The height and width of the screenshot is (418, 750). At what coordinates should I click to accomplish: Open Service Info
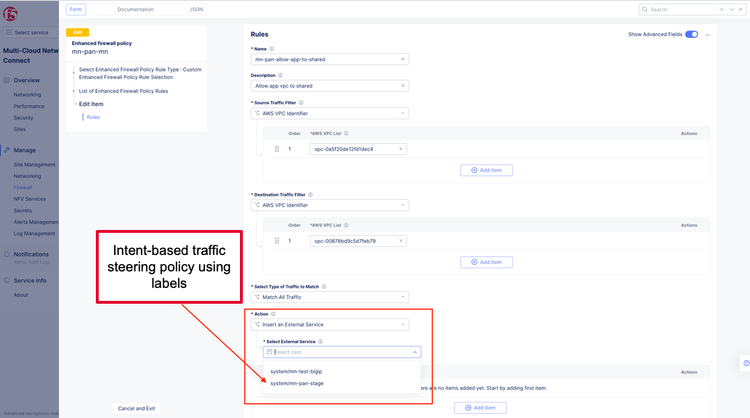30,281
